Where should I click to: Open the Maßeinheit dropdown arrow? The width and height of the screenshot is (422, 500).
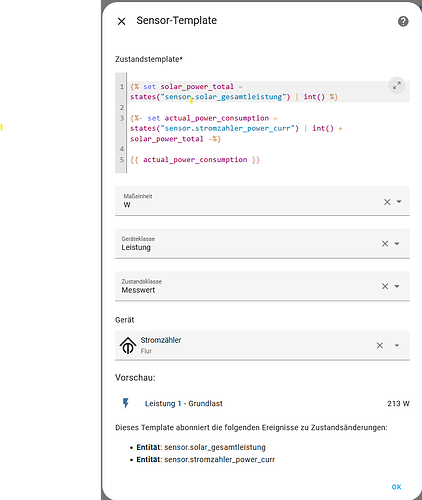(399, 201)
